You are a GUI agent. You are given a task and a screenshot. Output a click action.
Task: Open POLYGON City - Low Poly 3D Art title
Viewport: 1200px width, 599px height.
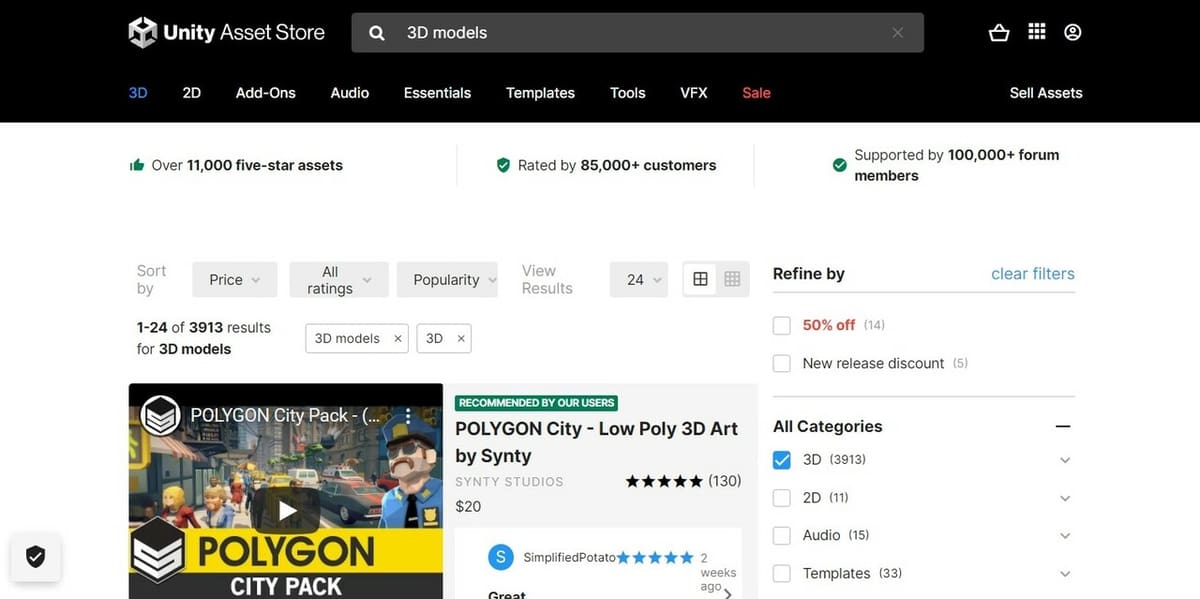(597, 442)
